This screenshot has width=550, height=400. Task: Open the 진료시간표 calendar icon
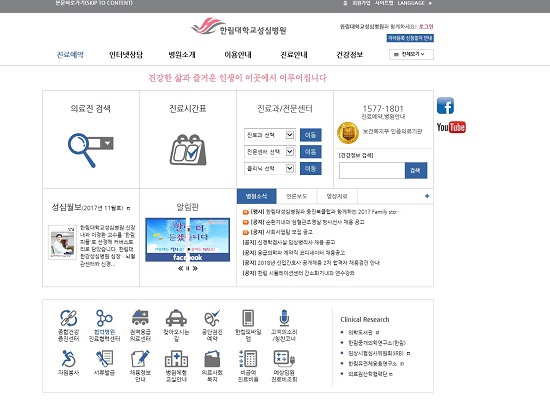188,149
